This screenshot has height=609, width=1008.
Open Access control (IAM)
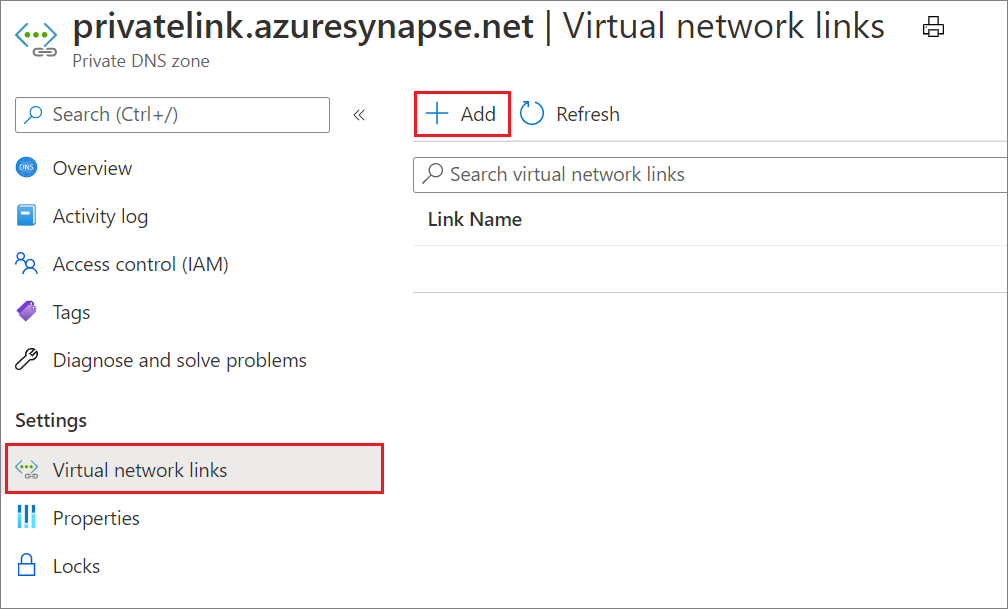[x=140, y=264]
